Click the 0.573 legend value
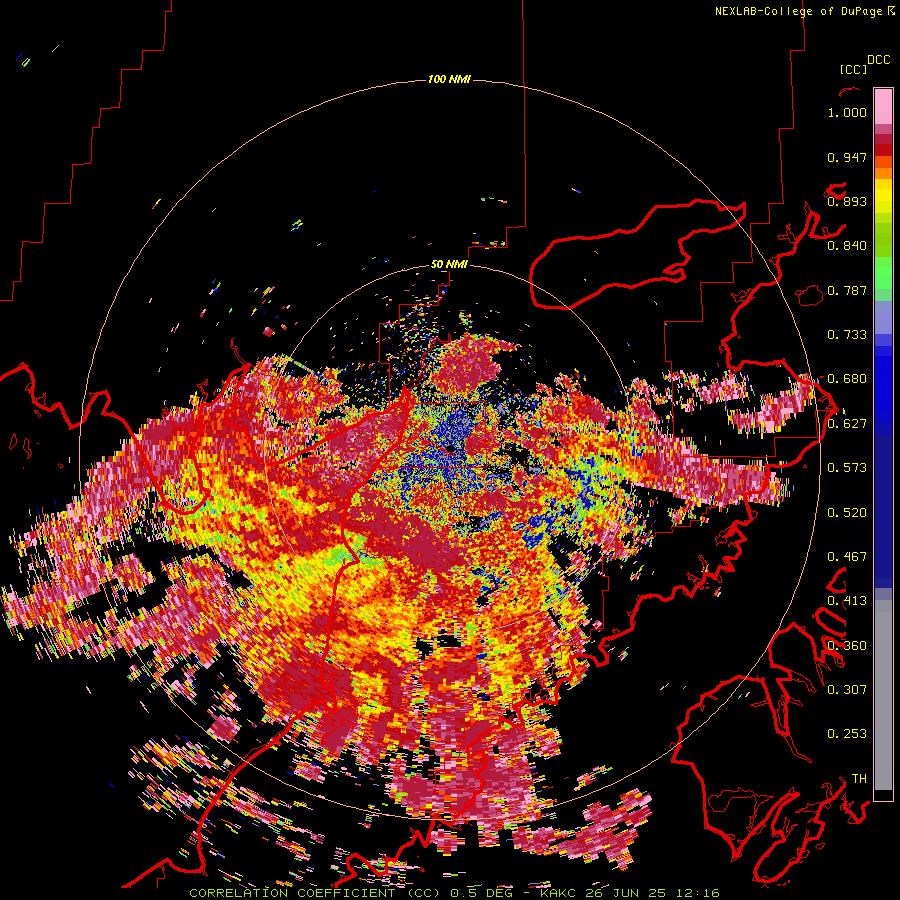900x900 pixels. (x=847, y=468)
